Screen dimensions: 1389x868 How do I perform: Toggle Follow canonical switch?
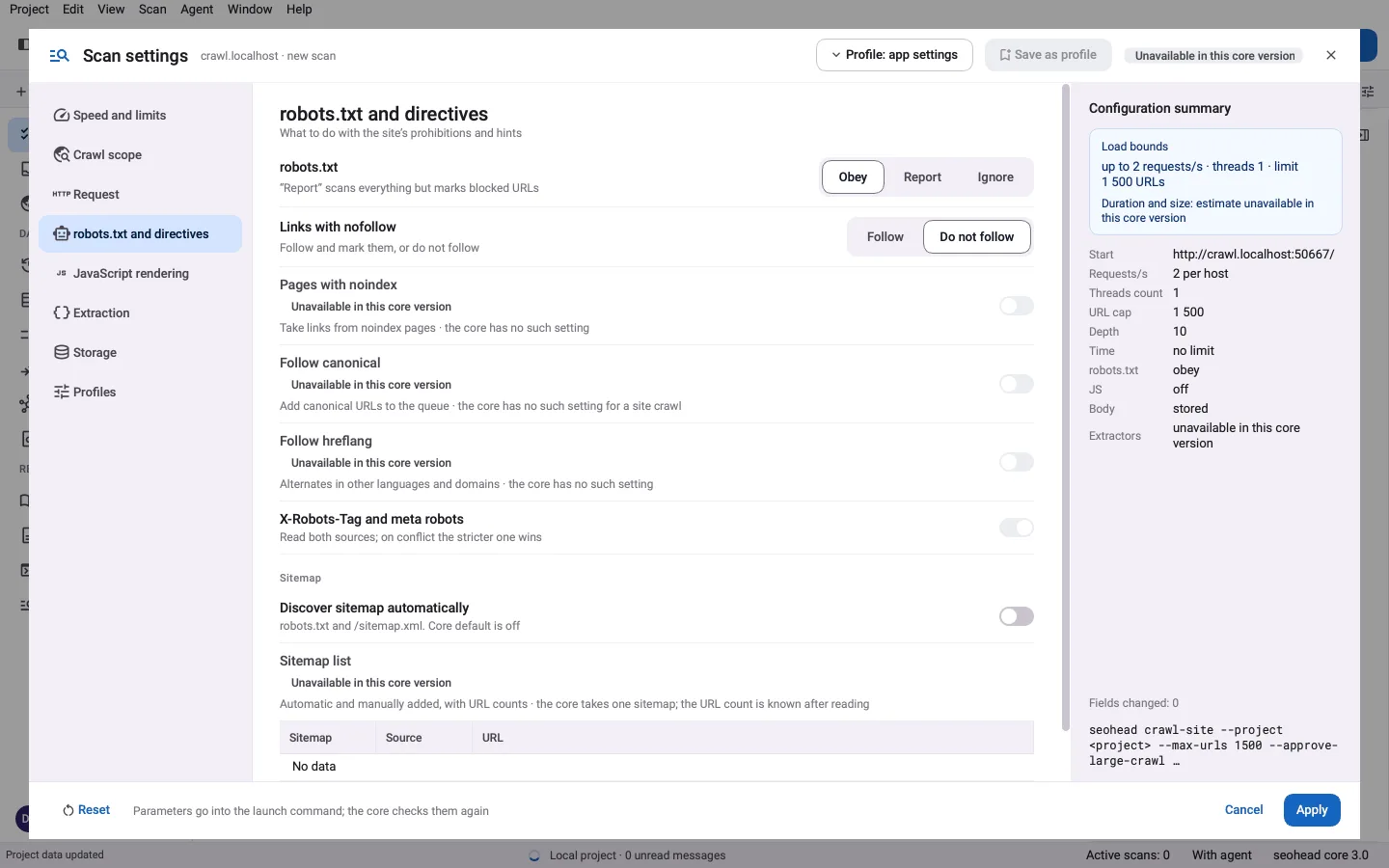click(x=1017, y=384)
